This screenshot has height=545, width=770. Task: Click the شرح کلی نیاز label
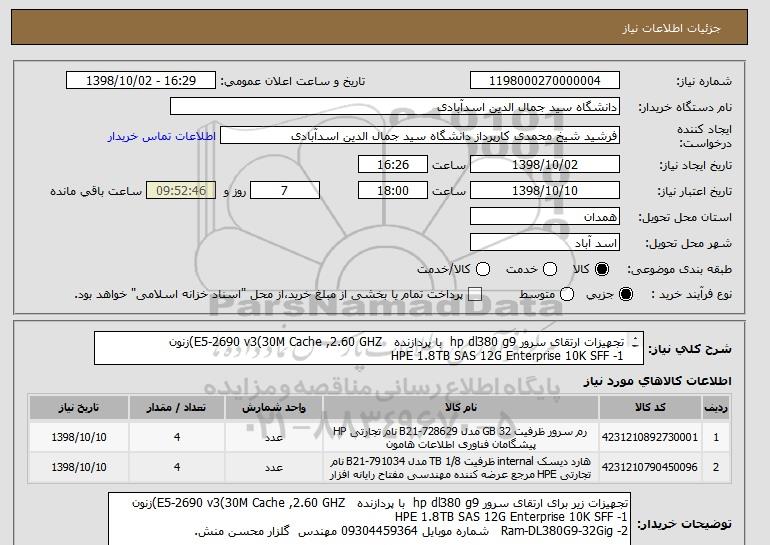click(x=690, y=349)
